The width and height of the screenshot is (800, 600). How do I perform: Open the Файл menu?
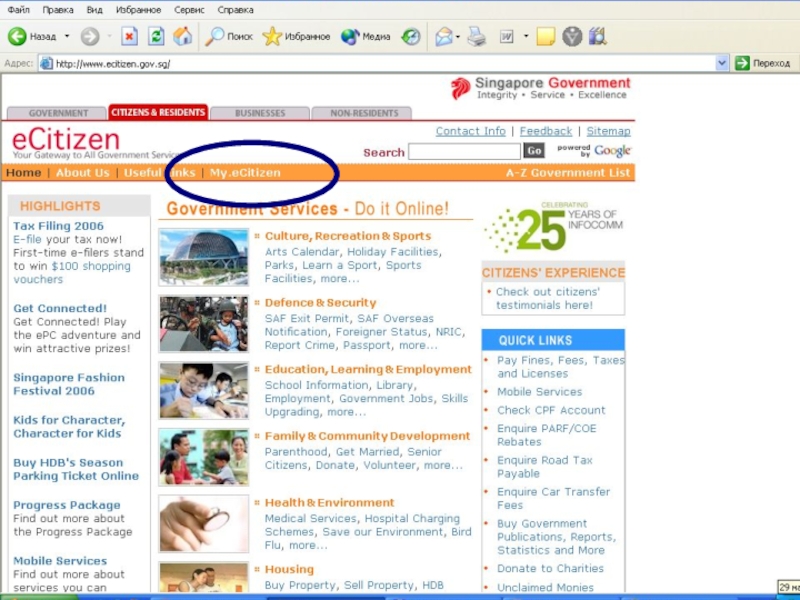click(x=19, y=10)
